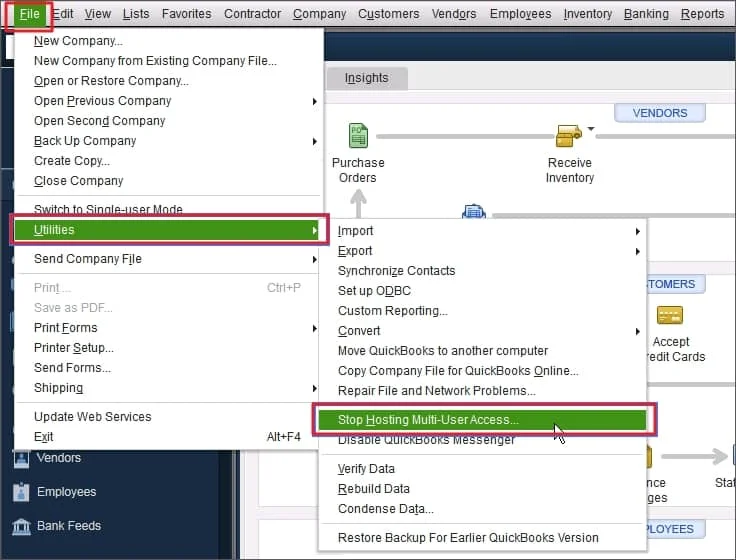Choose New Company from Existing Company File
The width and height of the screenshot is (736, 560).
coord(169,61)
